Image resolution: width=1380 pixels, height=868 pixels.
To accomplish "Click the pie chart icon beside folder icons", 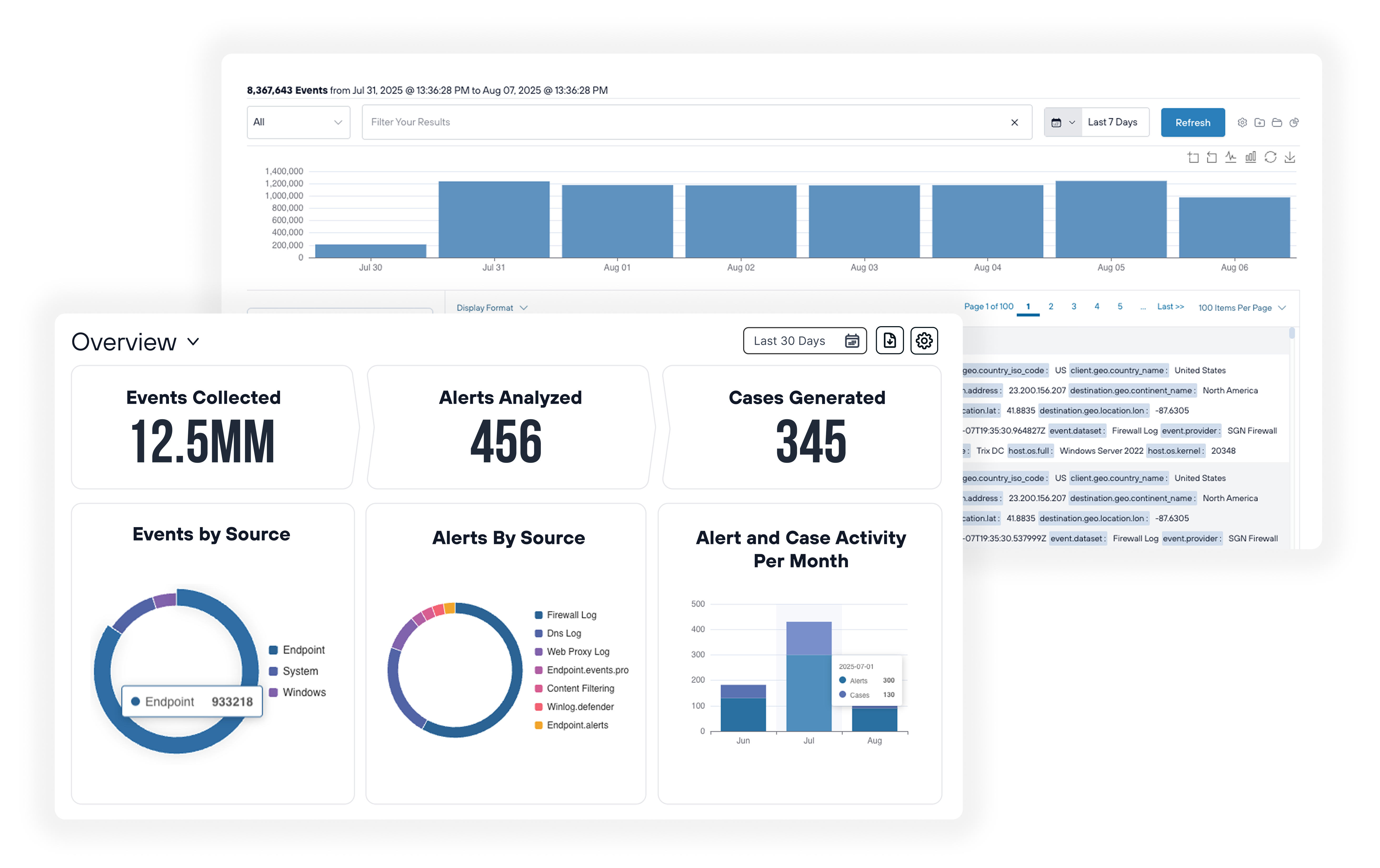I will [1293, 122].
